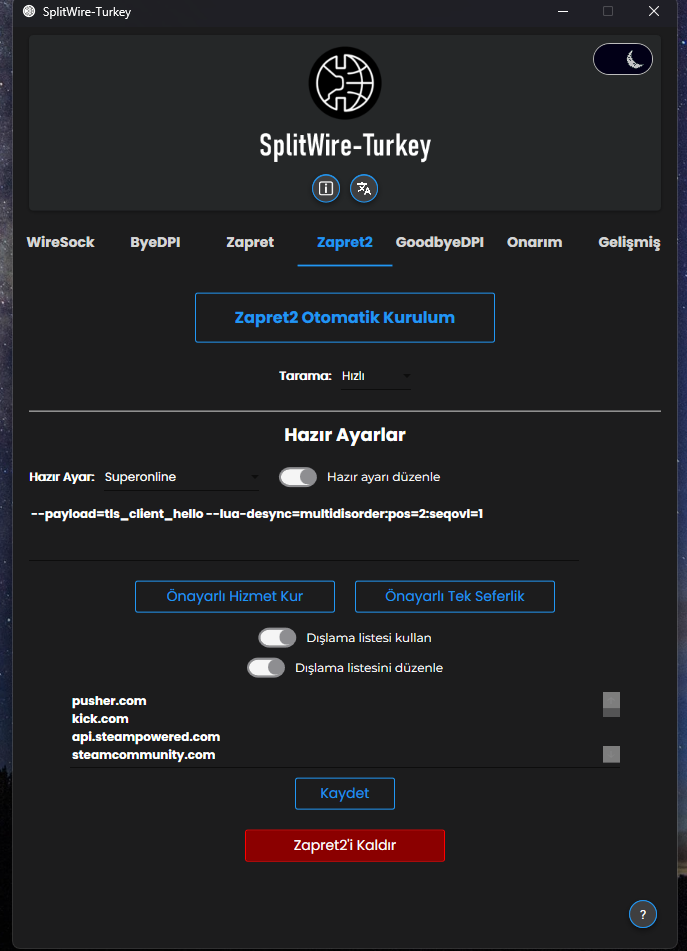Switch to the WireSock tab
This screenshot has width=687, height=951.
[x=61, y=242]
